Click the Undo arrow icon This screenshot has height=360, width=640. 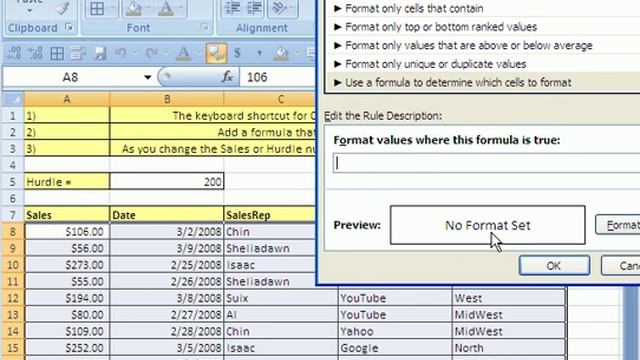coord(120,53)
